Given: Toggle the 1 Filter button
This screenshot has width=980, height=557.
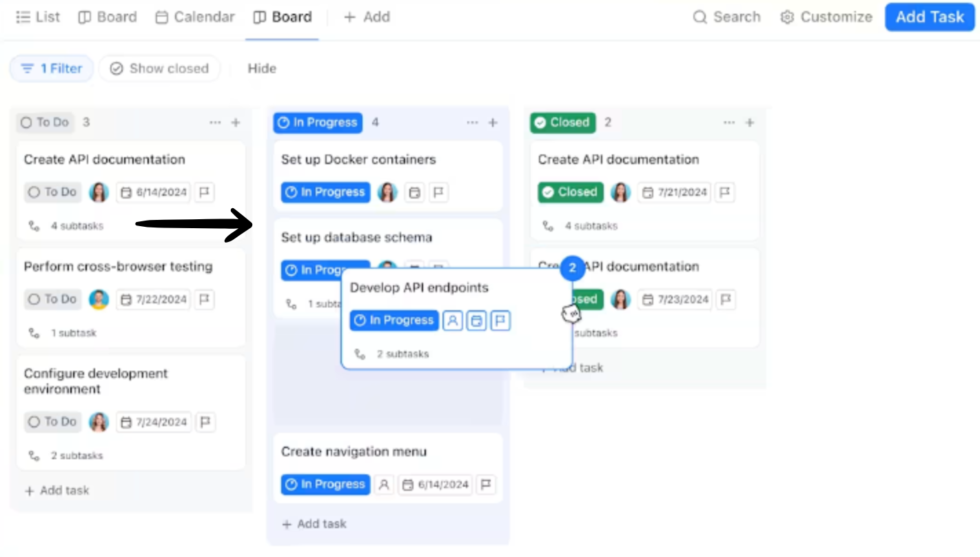Looking at the screenshot, I should pyautogui.click(x=52, y=69).
